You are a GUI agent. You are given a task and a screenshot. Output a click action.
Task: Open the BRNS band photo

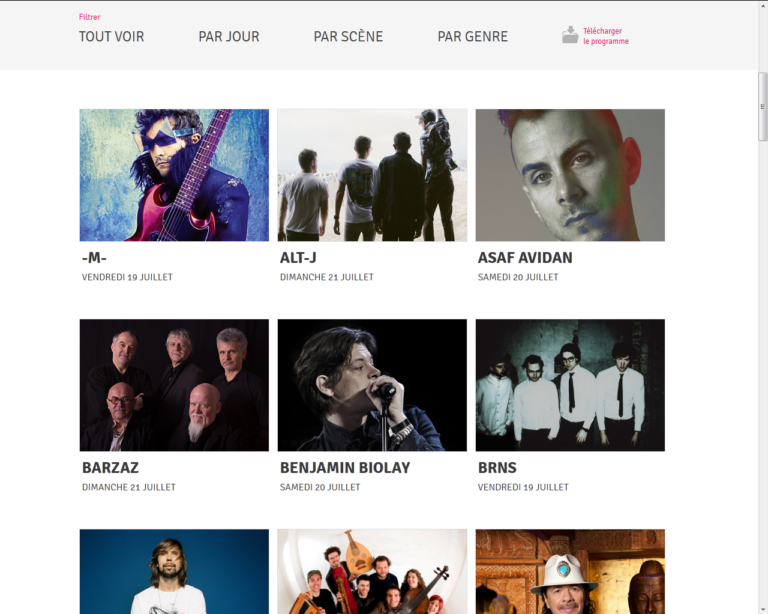click(570, 385)
